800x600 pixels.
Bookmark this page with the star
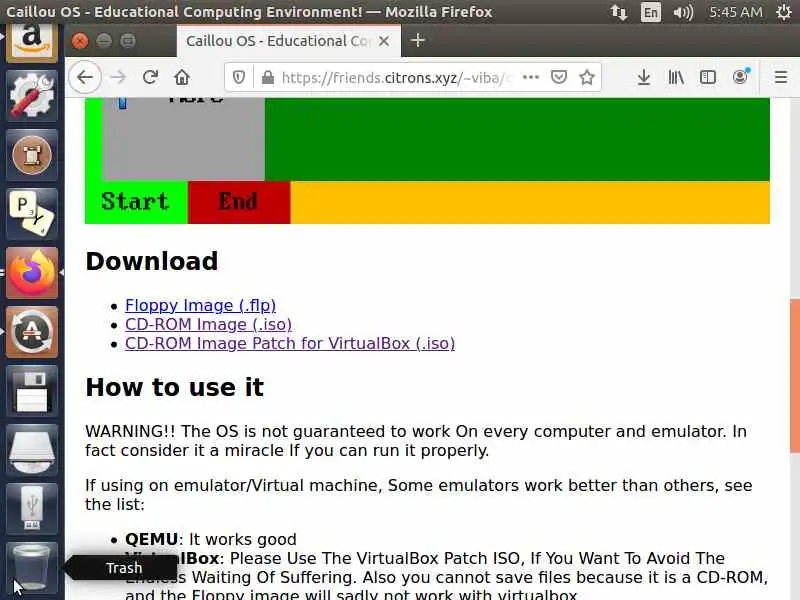coord(587,78)
